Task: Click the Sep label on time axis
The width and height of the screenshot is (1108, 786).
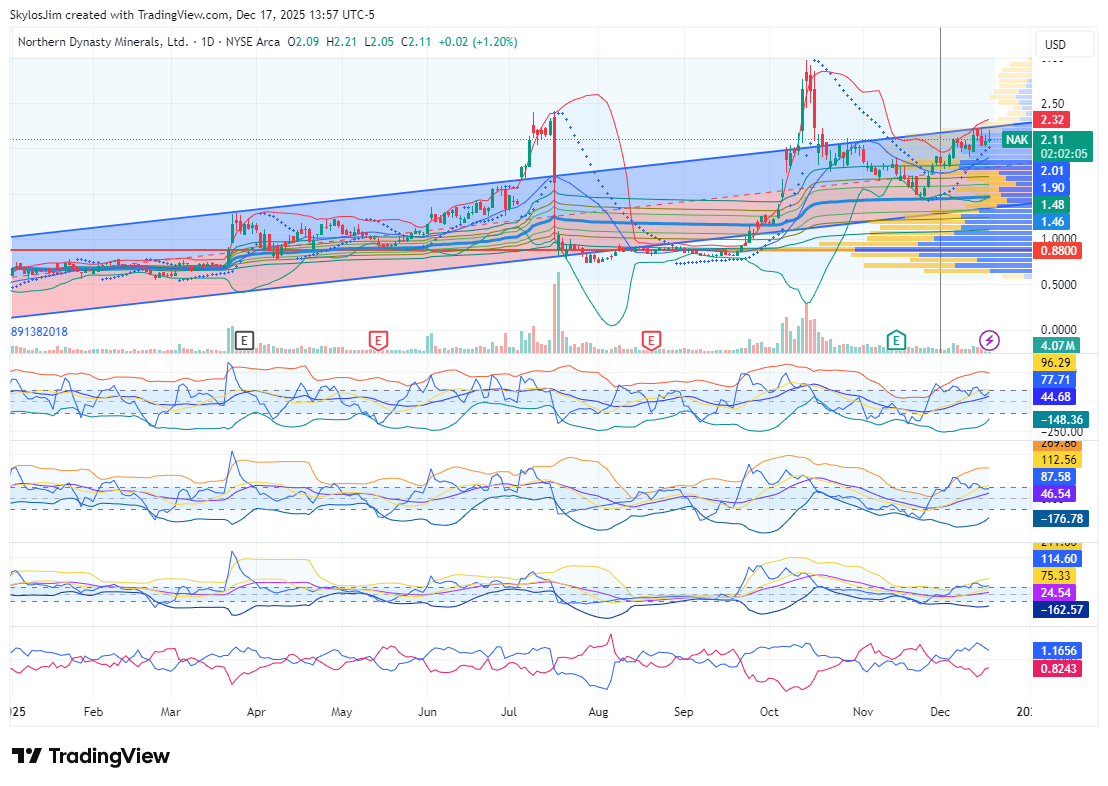Action: 683,712
